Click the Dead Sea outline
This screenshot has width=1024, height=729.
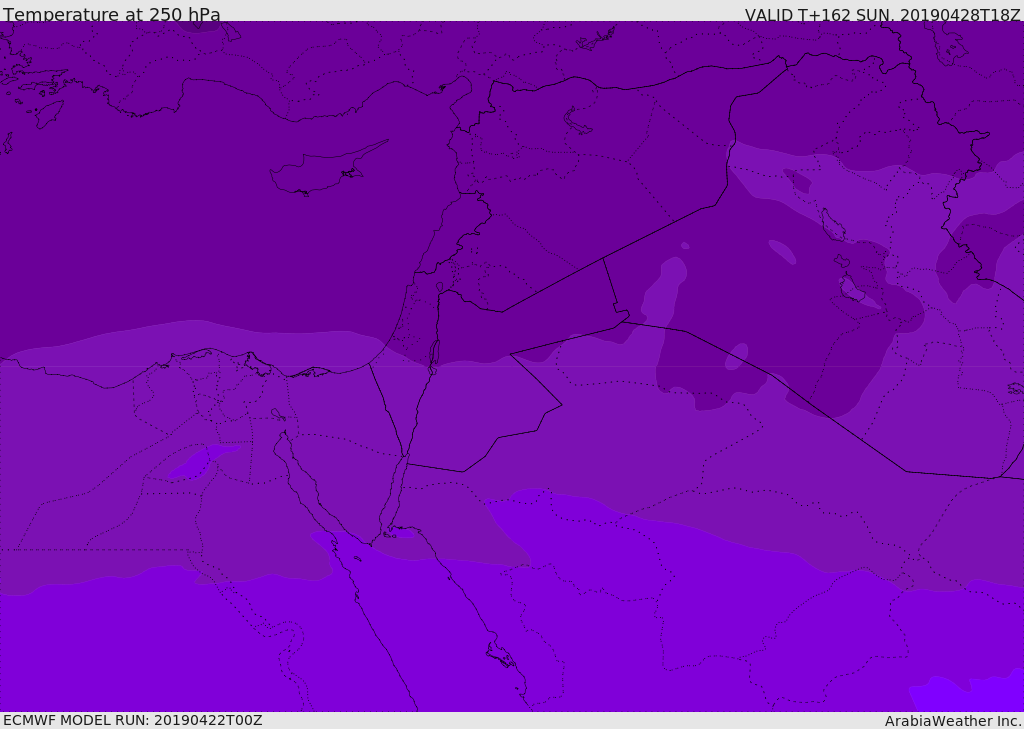[434, 357]
